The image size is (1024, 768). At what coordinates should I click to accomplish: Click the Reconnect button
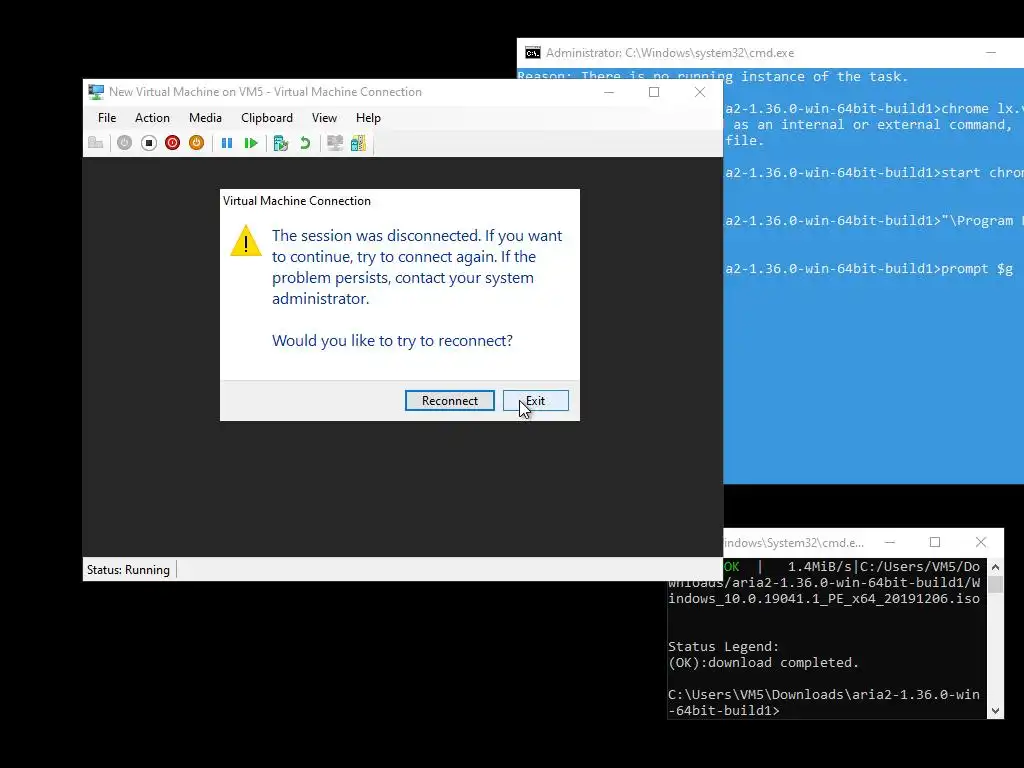tap(450, 400)
